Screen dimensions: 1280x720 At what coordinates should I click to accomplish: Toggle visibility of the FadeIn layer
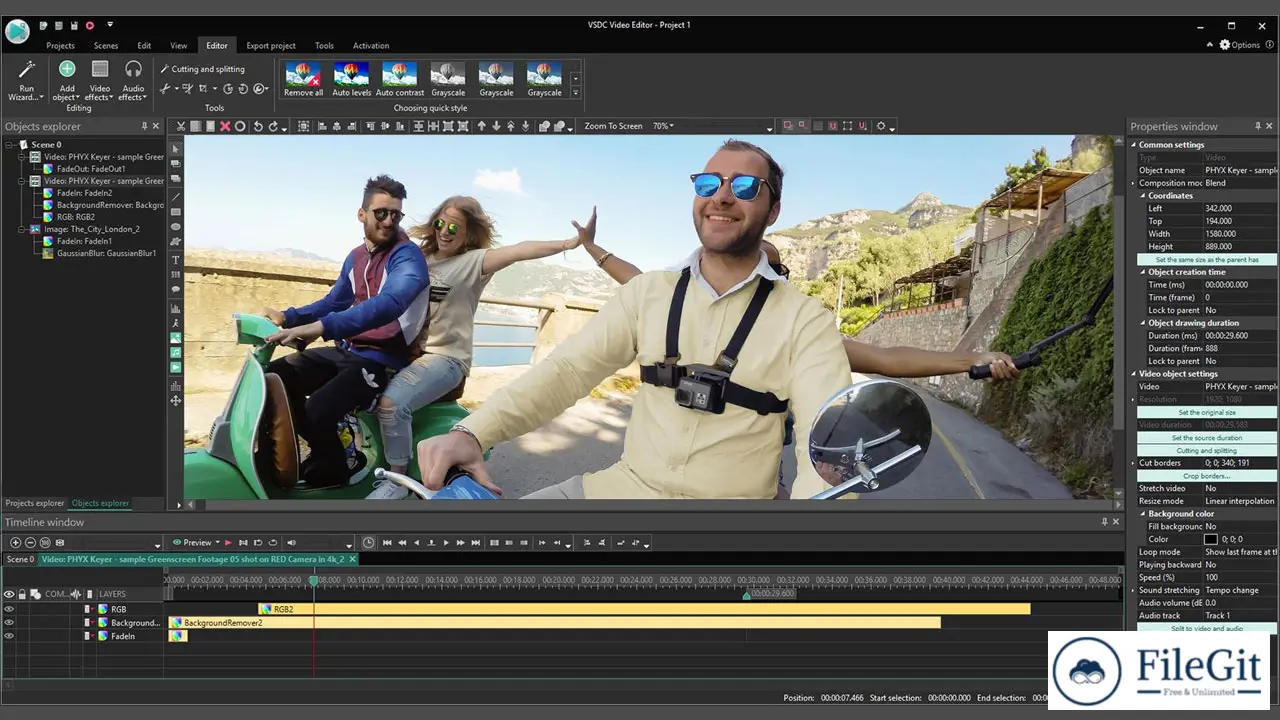click(x=9, y=636)
